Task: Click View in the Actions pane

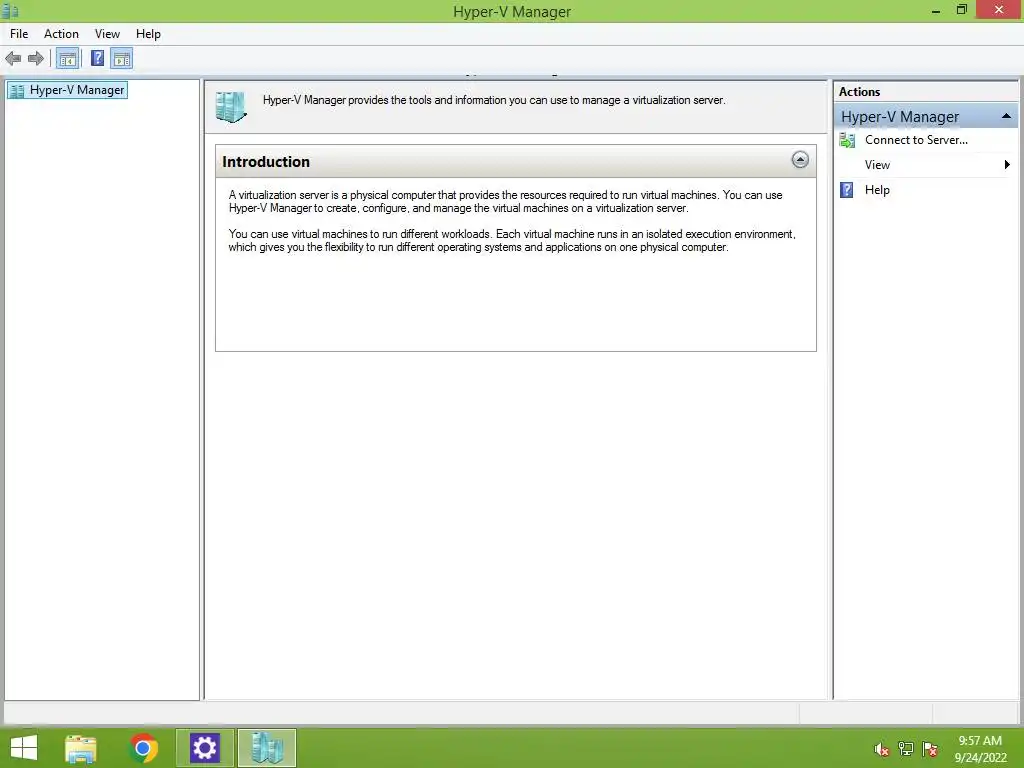Action: (x=877, y=165)
